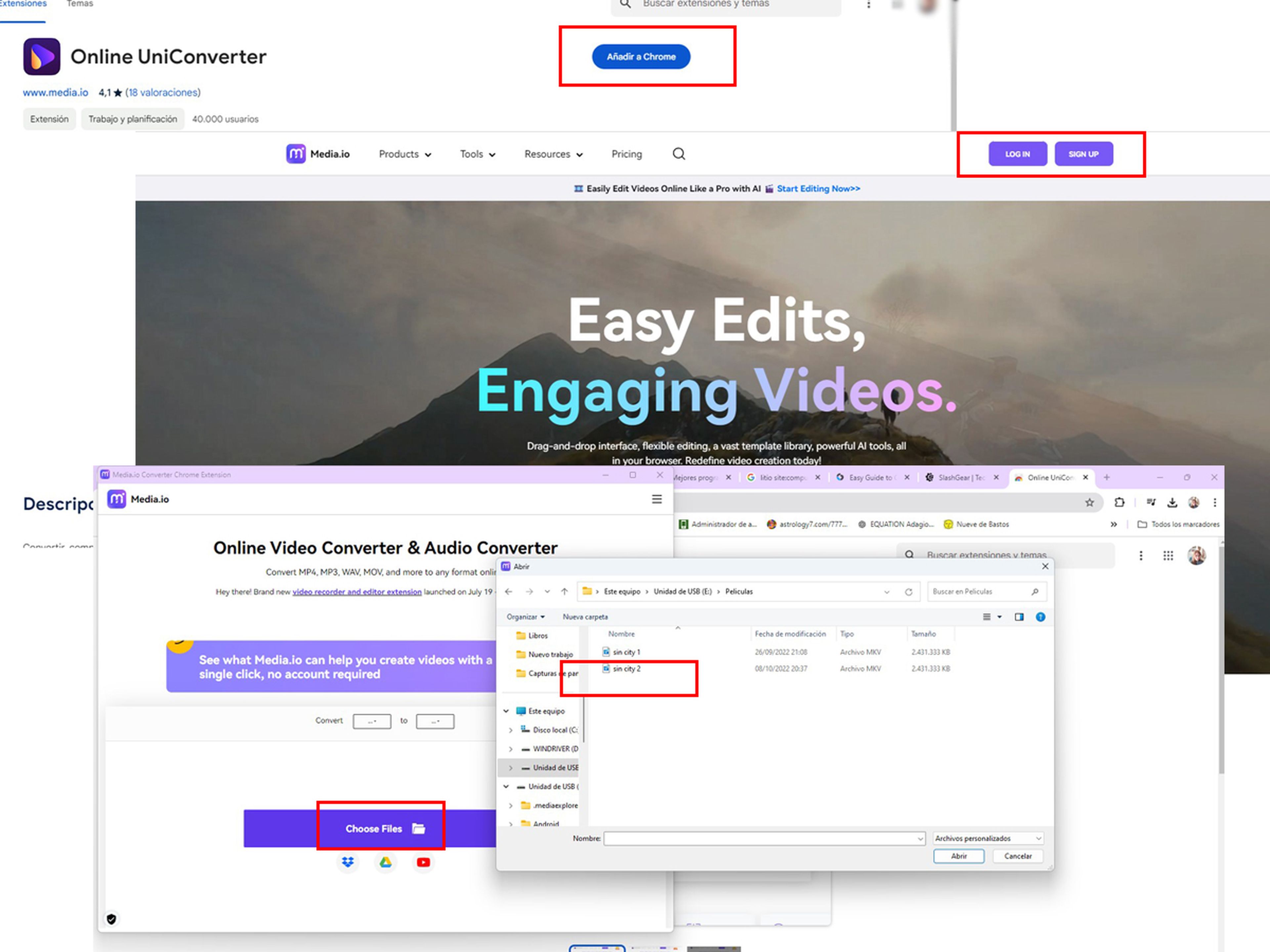Expand the Tools menu

pyautogui.click(x=477, y=154)
